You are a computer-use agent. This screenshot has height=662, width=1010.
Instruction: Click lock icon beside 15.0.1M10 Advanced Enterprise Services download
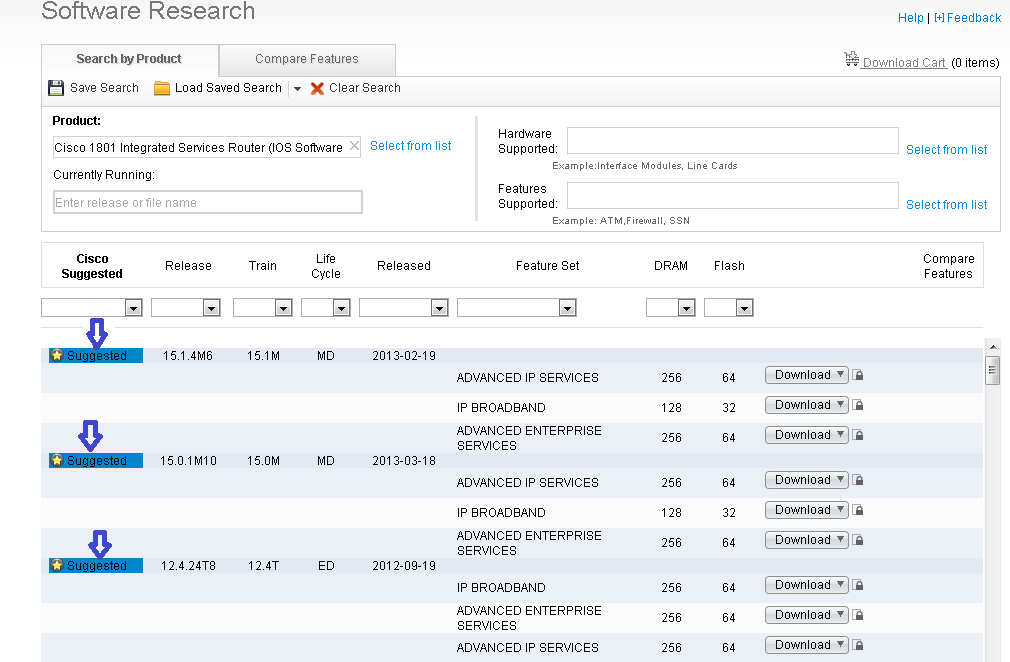click(858, 540)
